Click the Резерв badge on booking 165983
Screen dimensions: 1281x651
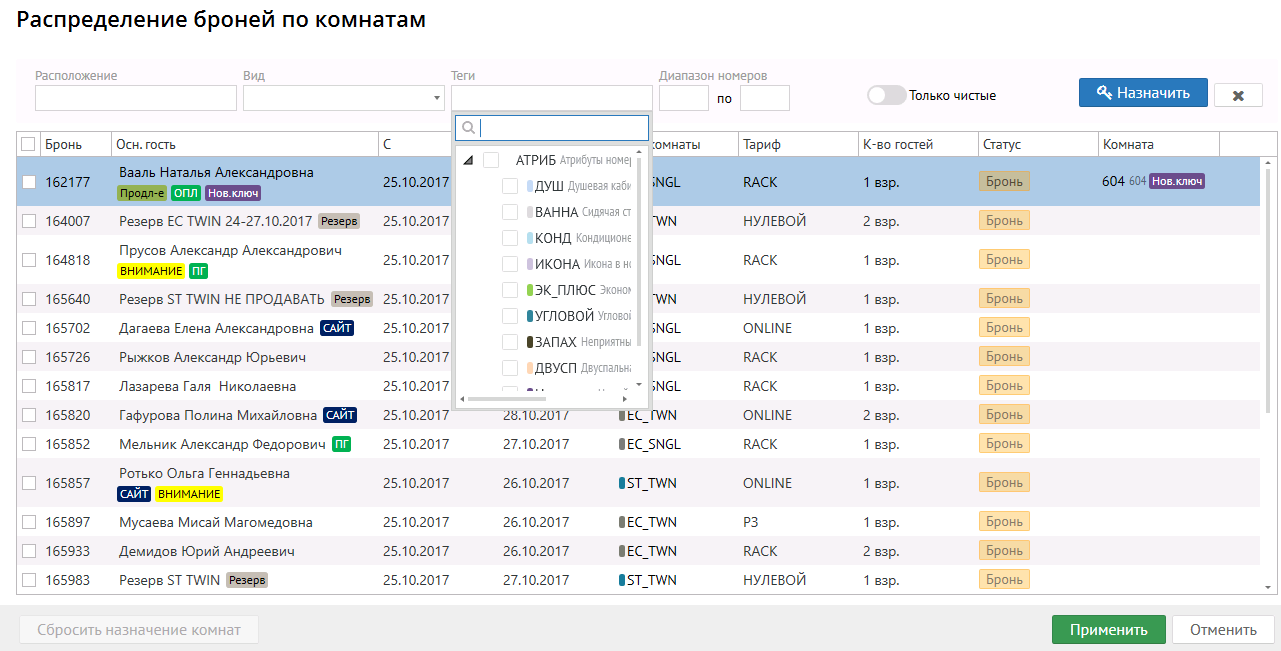(x=246, y=580)
